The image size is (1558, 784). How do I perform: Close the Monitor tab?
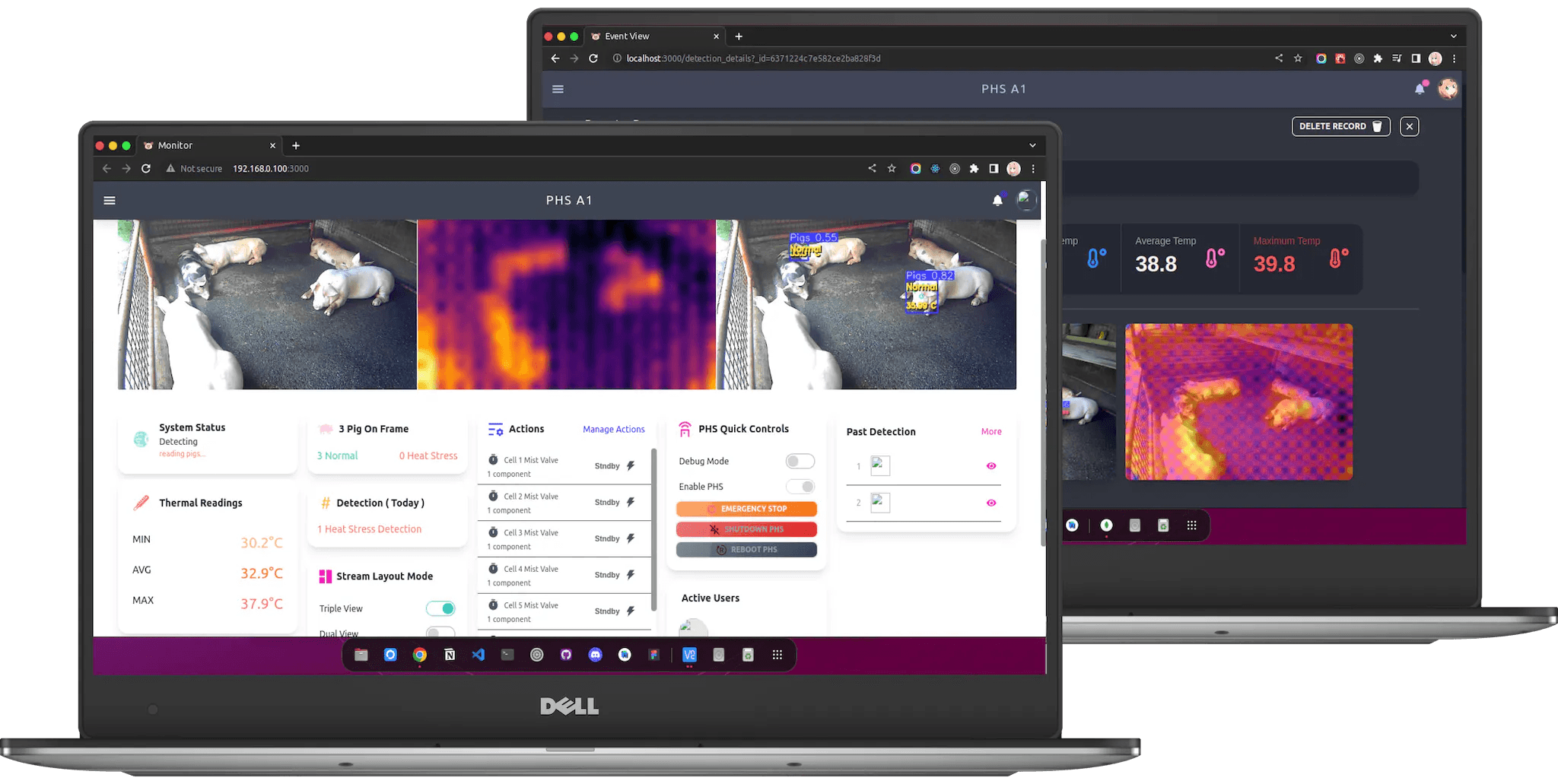pos(272,145)
